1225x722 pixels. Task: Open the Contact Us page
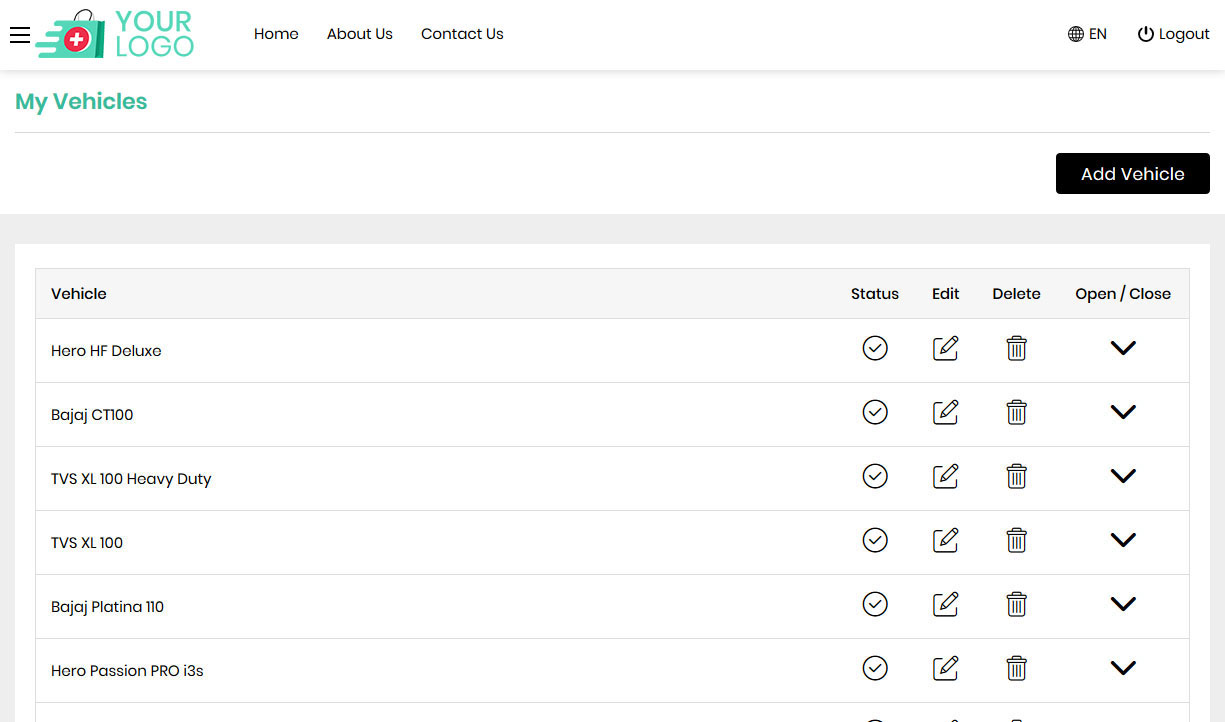click(x=462, y=34)
